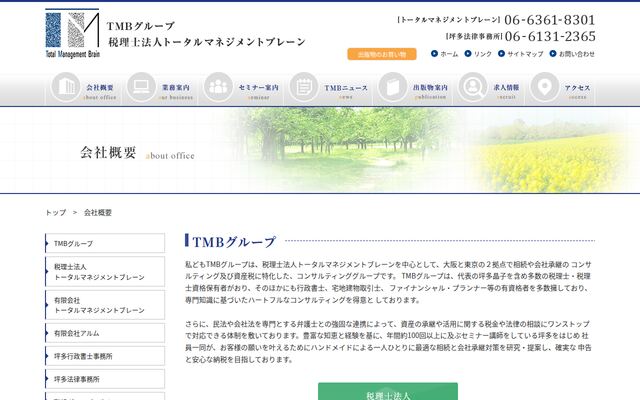Click the bullet icon beside ホーム
Viewport: 640px width, 400px height.
[x=434, y=53]
